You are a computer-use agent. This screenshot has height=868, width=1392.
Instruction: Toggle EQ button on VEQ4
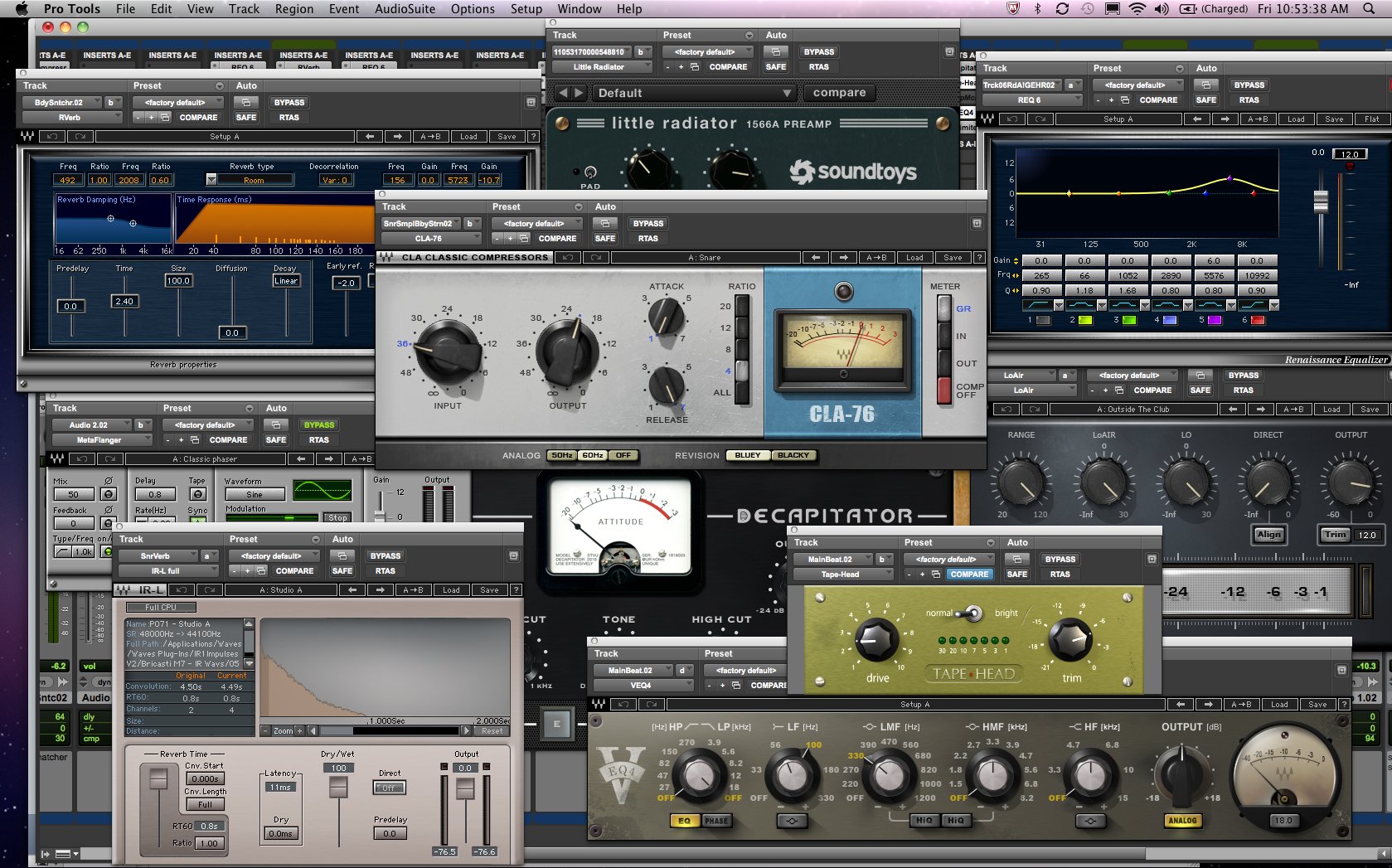684,821
